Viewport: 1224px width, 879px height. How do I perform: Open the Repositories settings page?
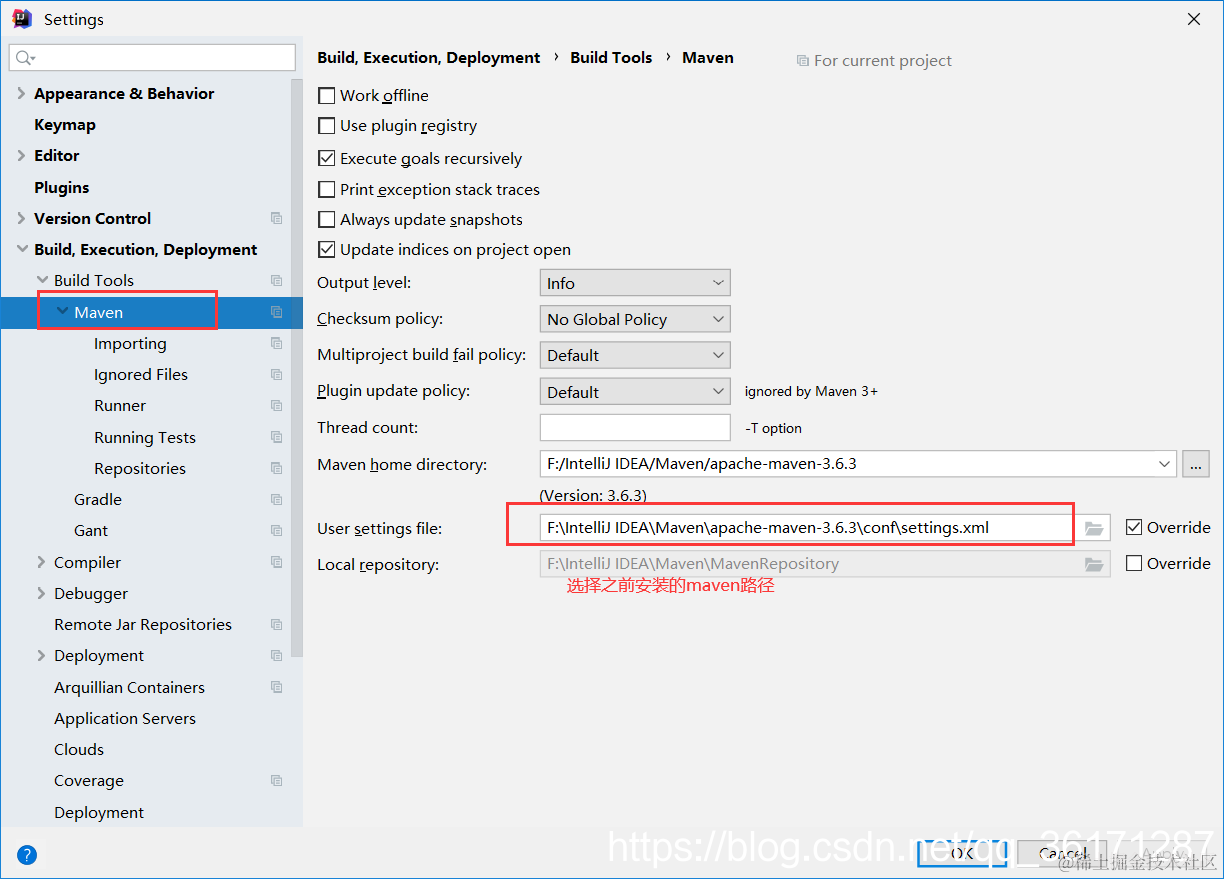pos(140,468)
